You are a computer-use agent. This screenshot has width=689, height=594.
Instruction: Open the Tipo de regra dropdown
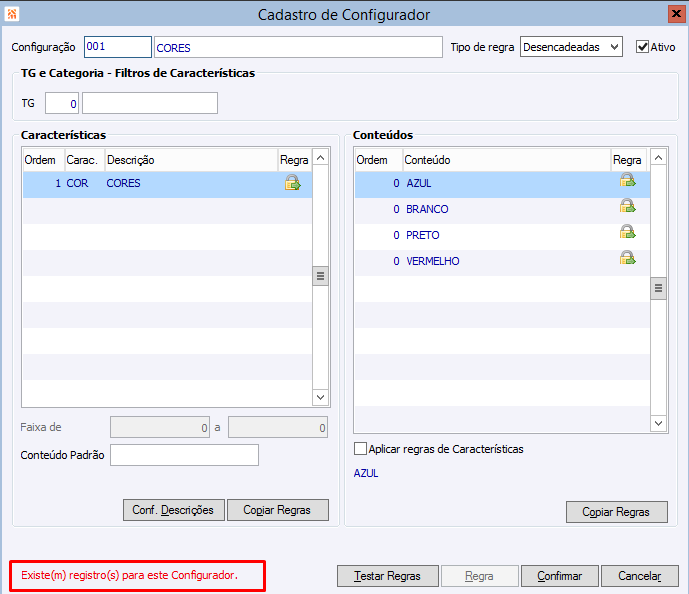tap(571, 47)
